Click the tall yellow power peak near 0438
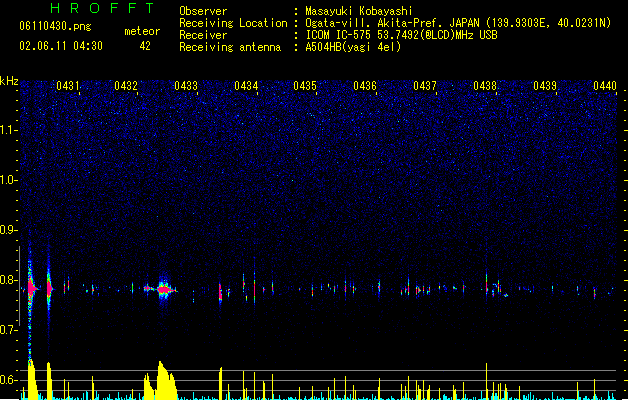Image resolution: width=629 pixels, height=400 pixels. click(x=487, y=381)
